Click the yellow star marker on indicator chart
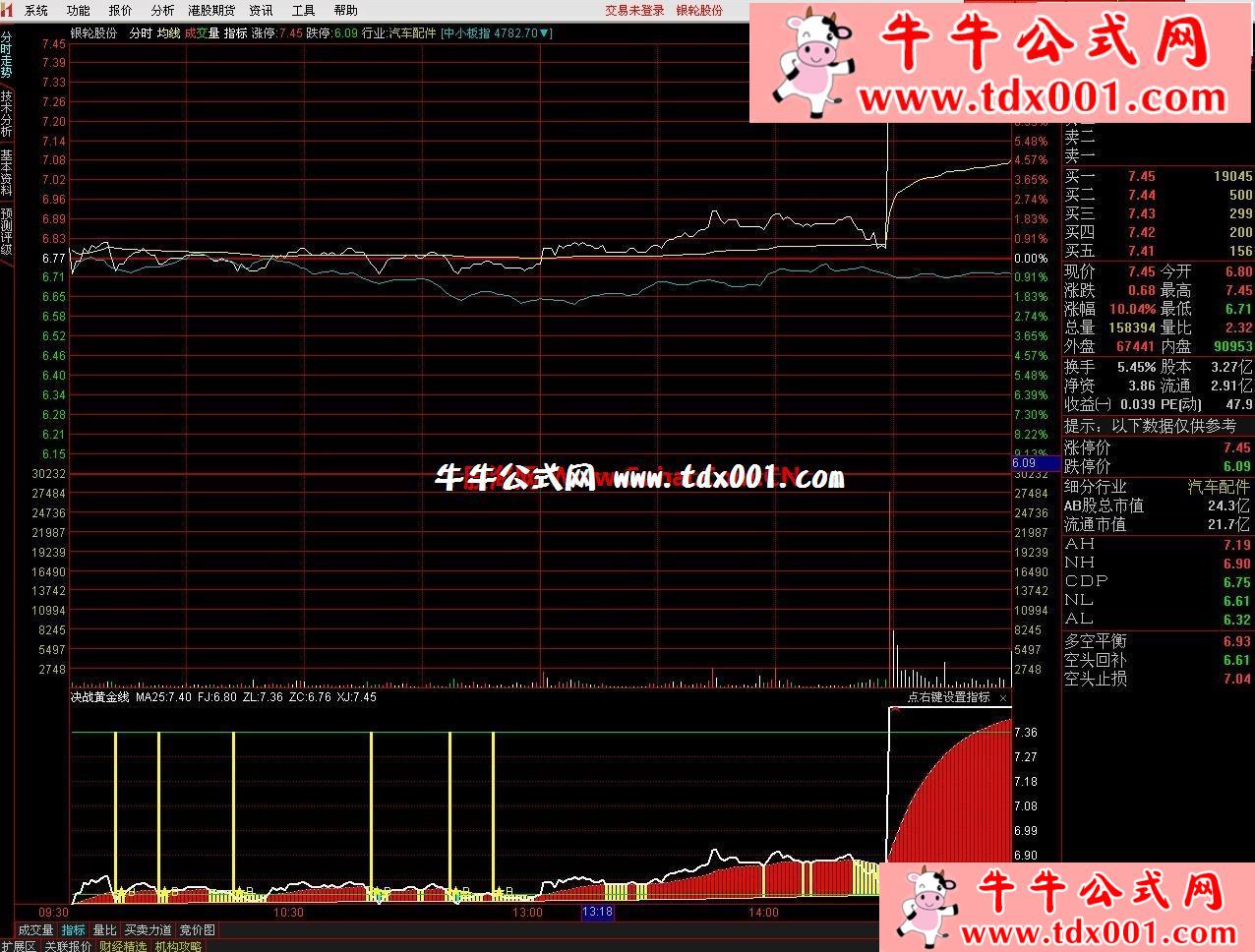This screenshot has width=1255, height=952. (120, 894)
